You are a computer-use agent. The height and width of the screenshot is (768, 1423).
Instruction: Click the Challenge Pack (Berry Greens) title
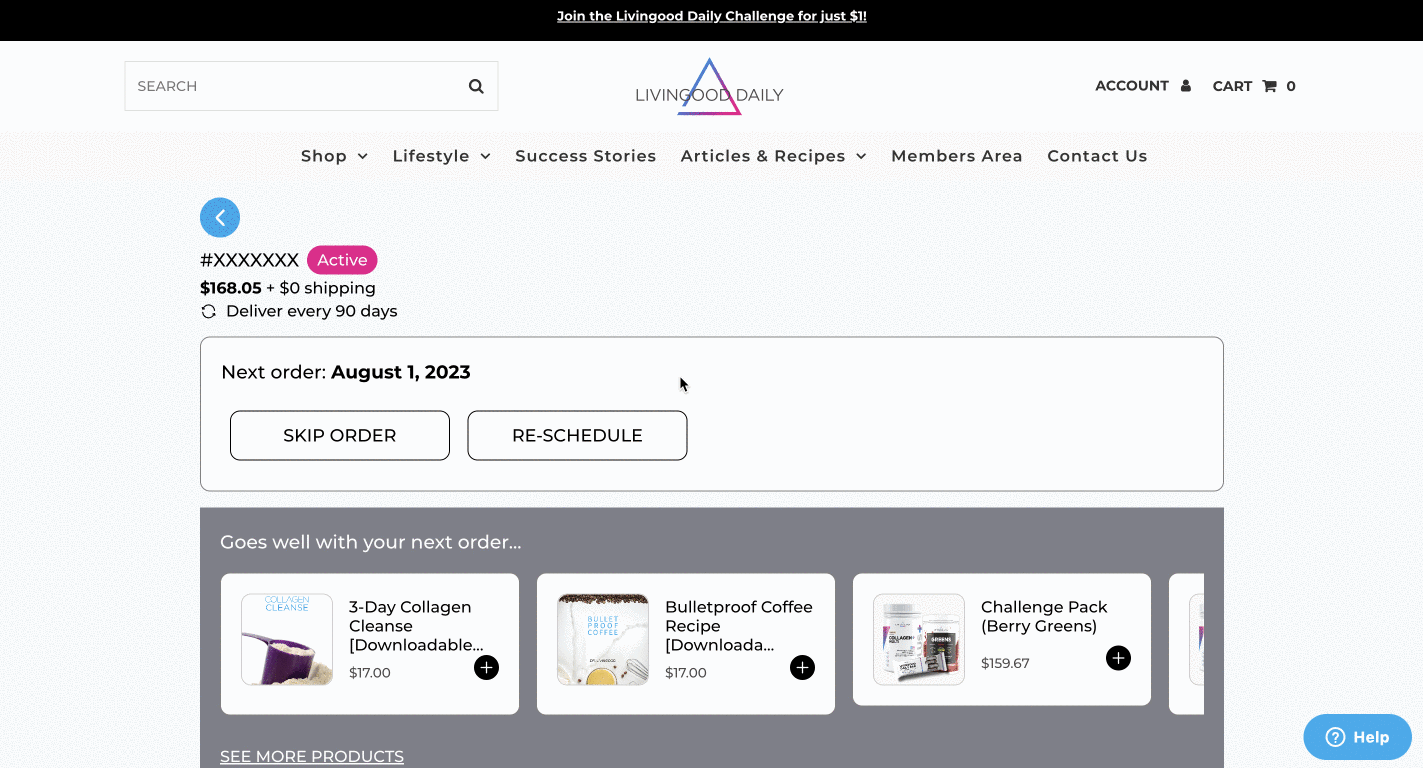pos(1044,617)
